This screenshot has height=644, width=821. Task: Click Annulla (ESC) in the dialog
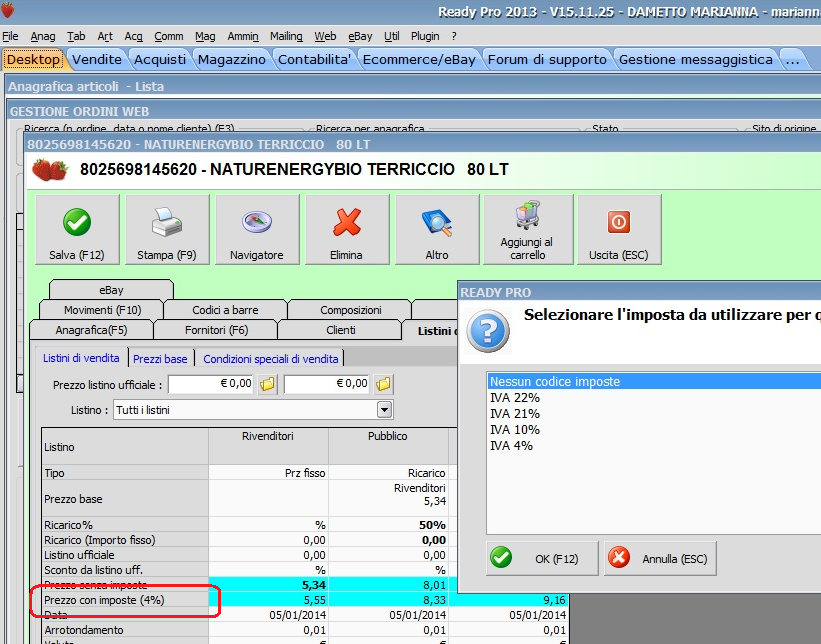coord(660,559)
